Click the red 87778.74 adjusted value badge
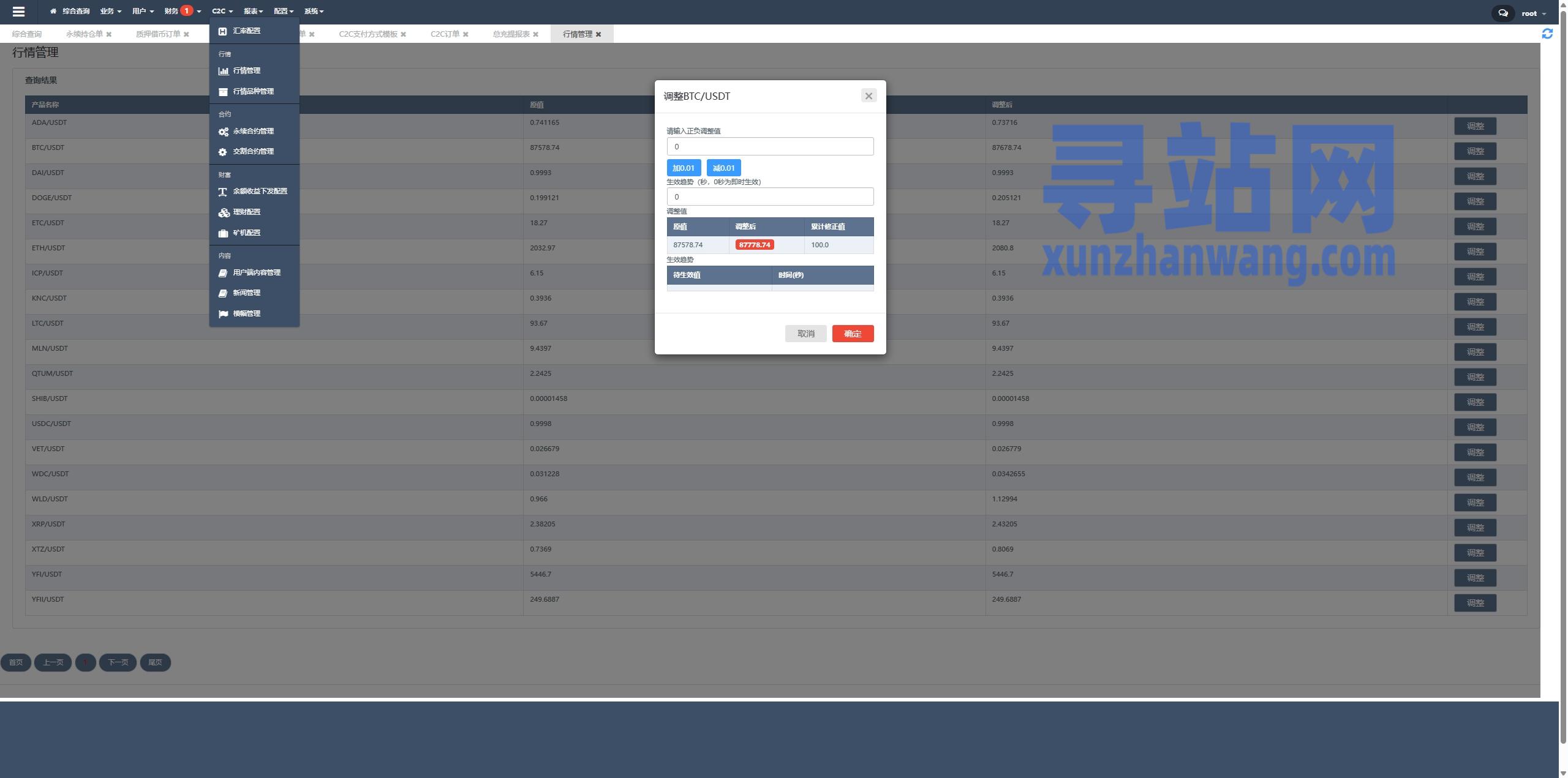Screen dimensions: 1568x778 pyautogui.click(x=755, y=245)
